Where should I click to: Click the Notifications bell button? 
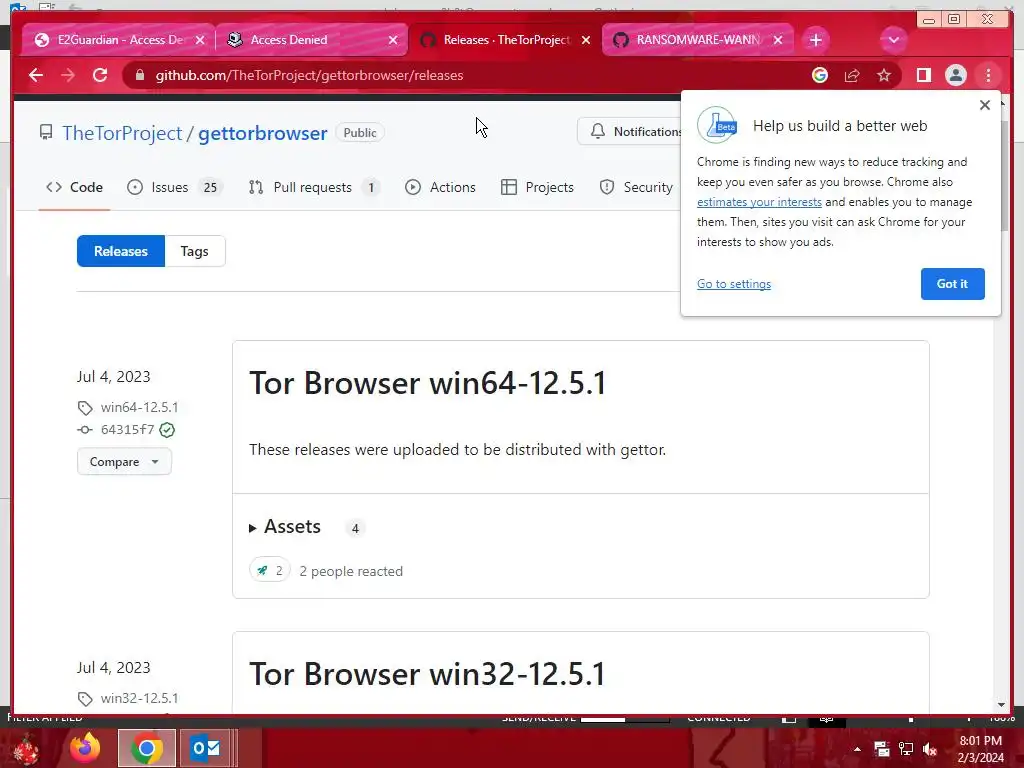click(x=630, y=131)
